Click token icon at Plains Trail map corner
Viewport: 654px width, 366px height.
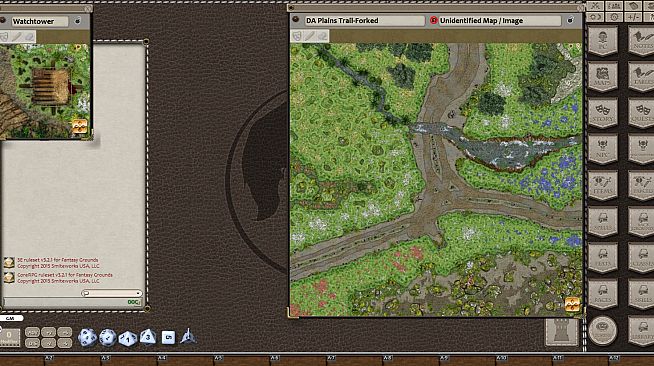point(572,304)
